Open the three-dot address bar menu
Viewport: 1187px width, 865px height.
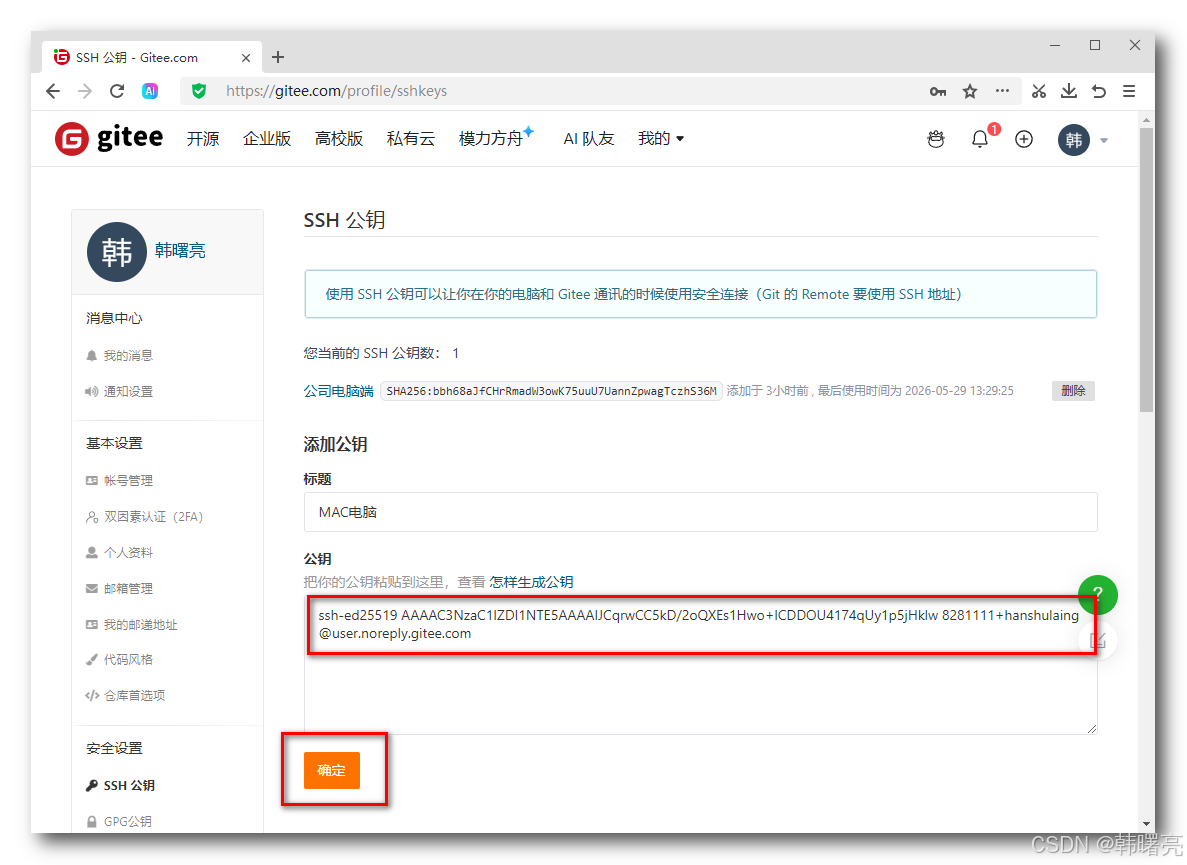click(x=1002, y=91)
